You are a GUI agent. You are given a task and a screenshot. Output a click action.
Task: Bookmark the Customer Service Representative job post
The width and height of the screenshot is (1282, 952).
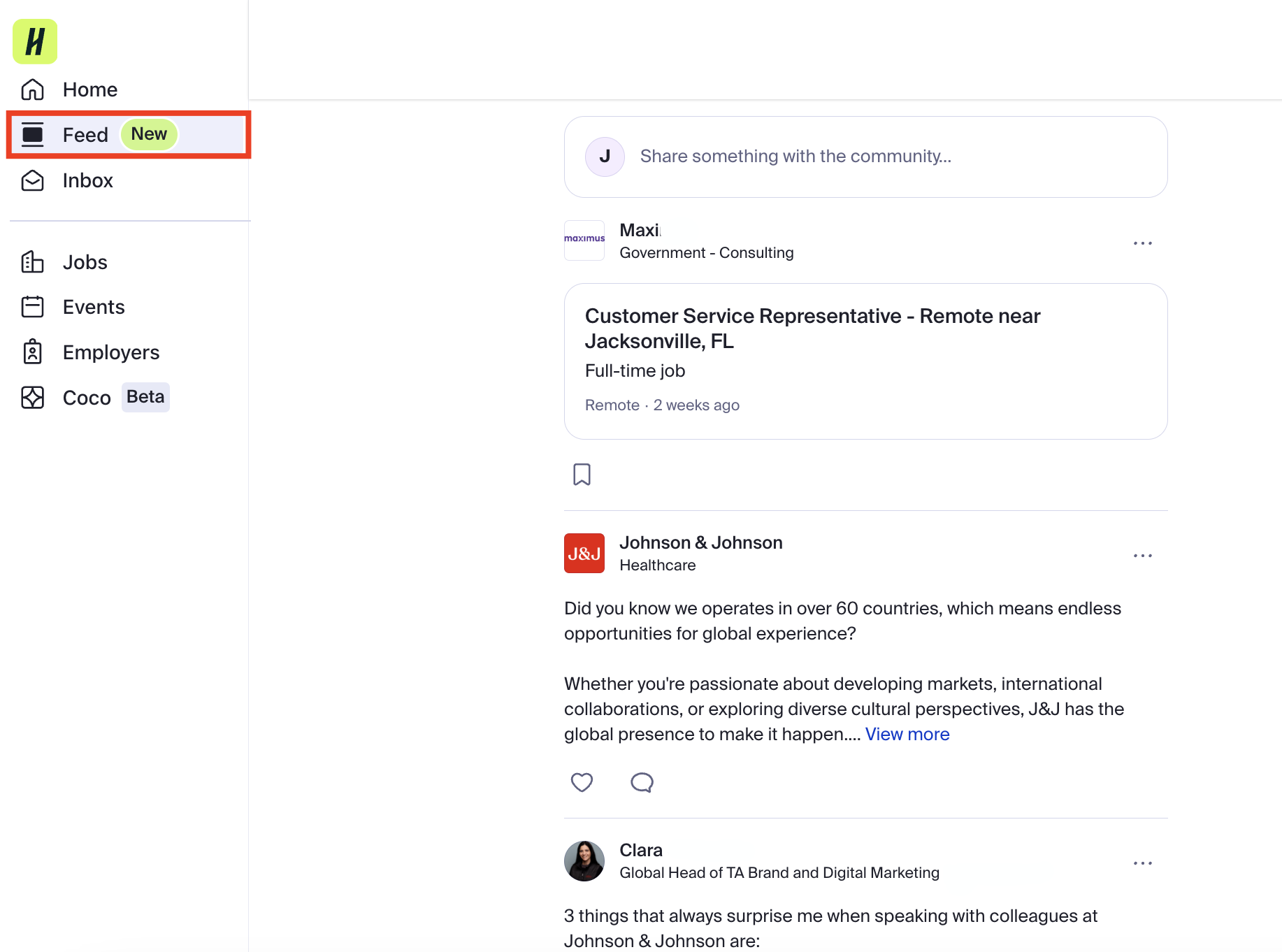[x=582, y=475]
